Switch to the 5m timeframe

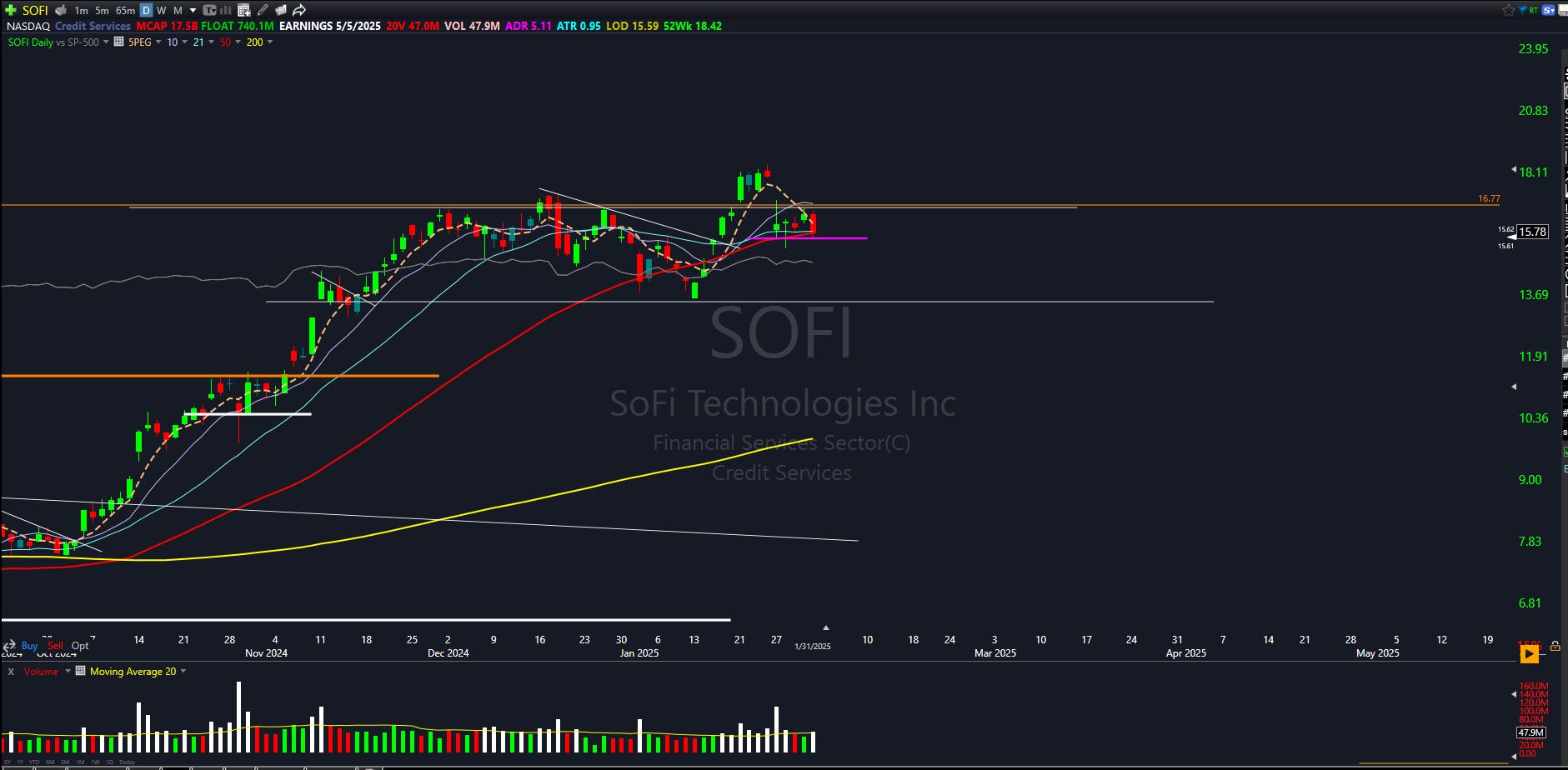pyautogui.click(x=102, y=10)
